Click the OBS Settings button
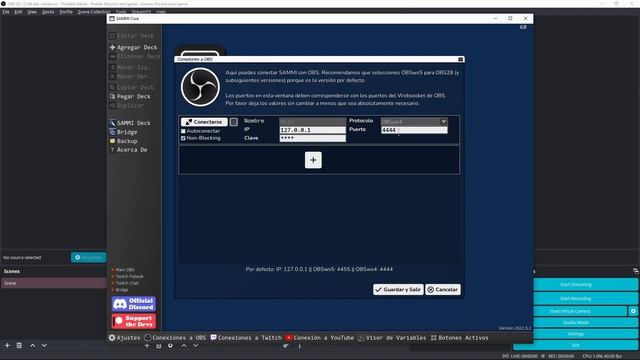The image size is (640, 360). (585, 334)
